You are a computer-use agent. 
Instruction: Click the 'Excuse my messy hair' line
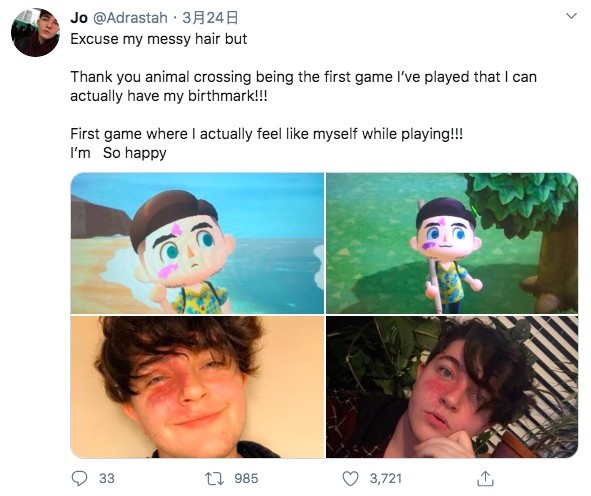coord(159,39)
